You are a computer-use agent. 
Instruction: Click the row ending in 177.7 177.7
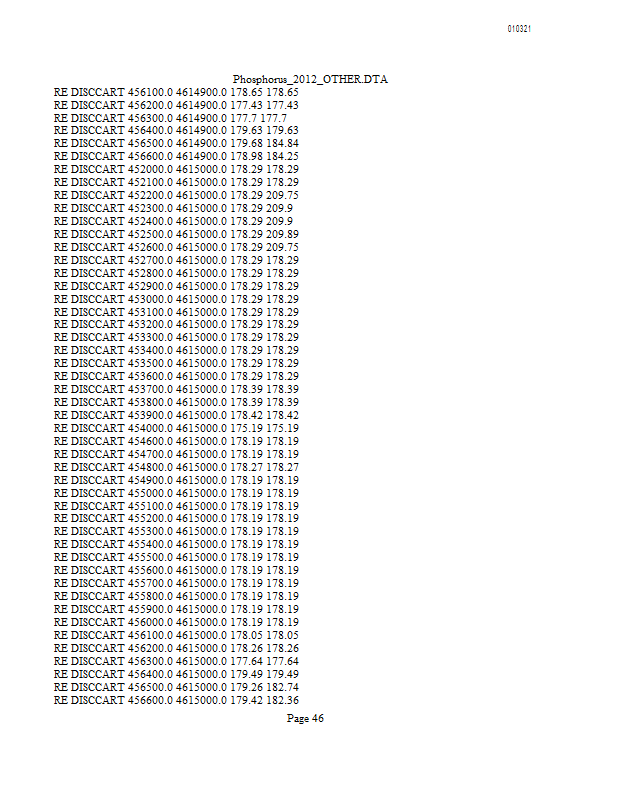pos(170,118)
